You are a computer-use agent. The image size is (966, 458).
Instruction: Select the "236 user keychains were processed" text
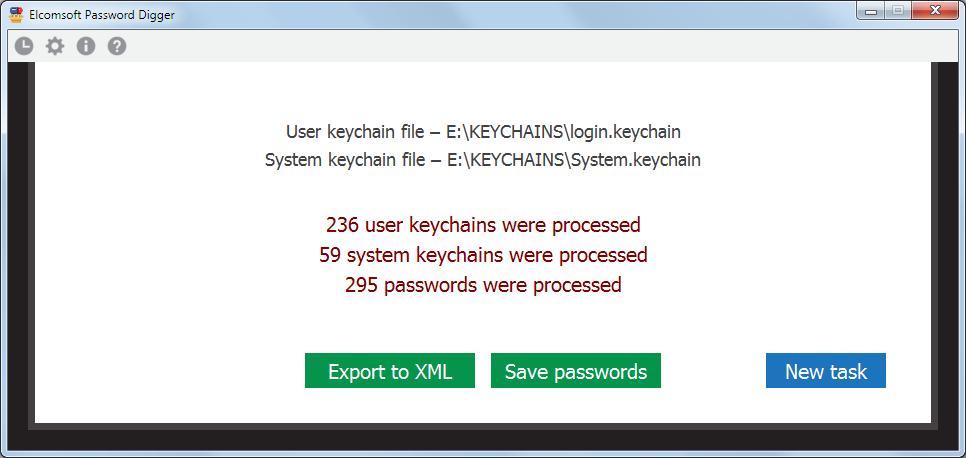(x=483, y=224)
